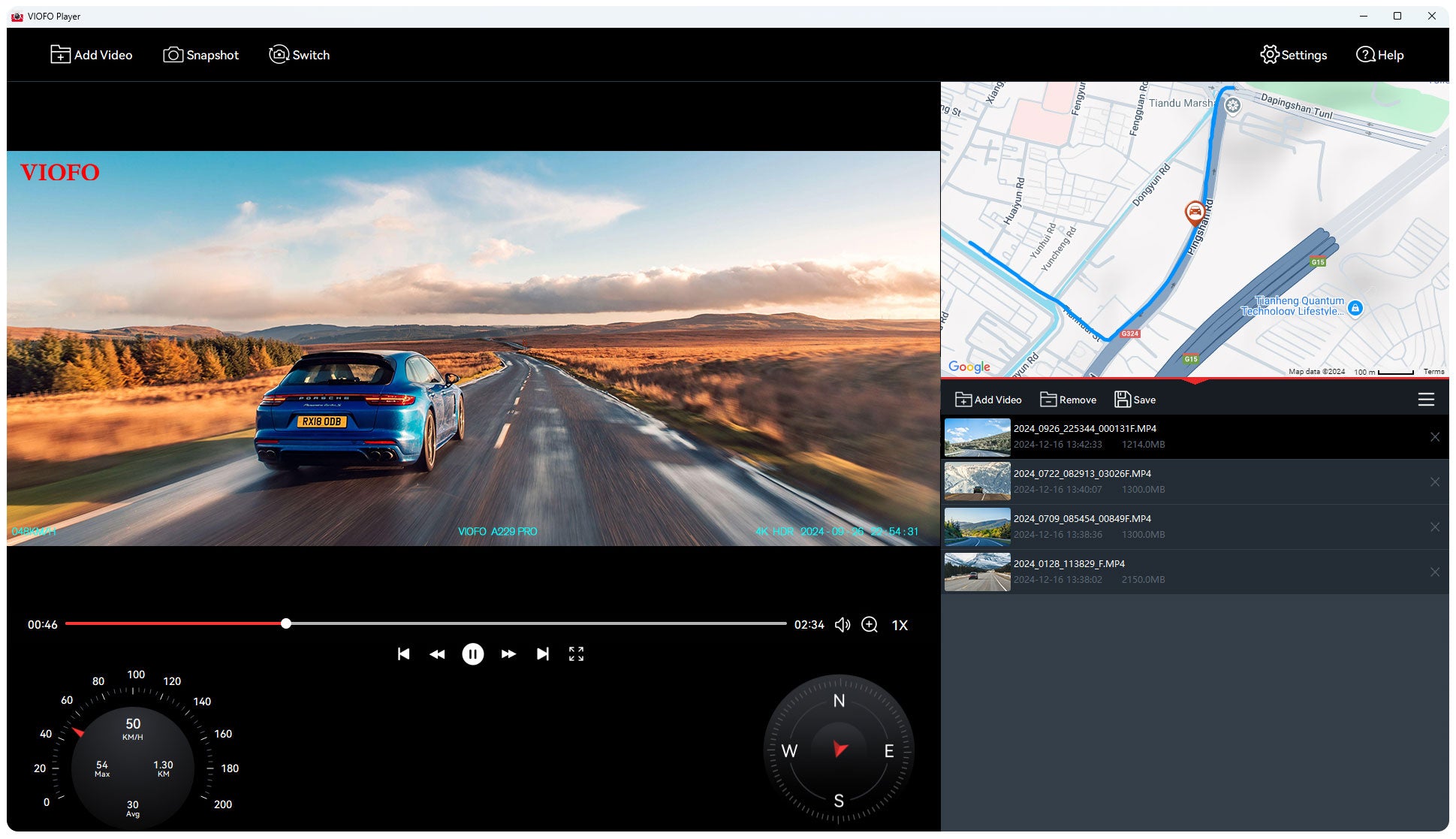Mute the volume speaker icon

[843, 625]
